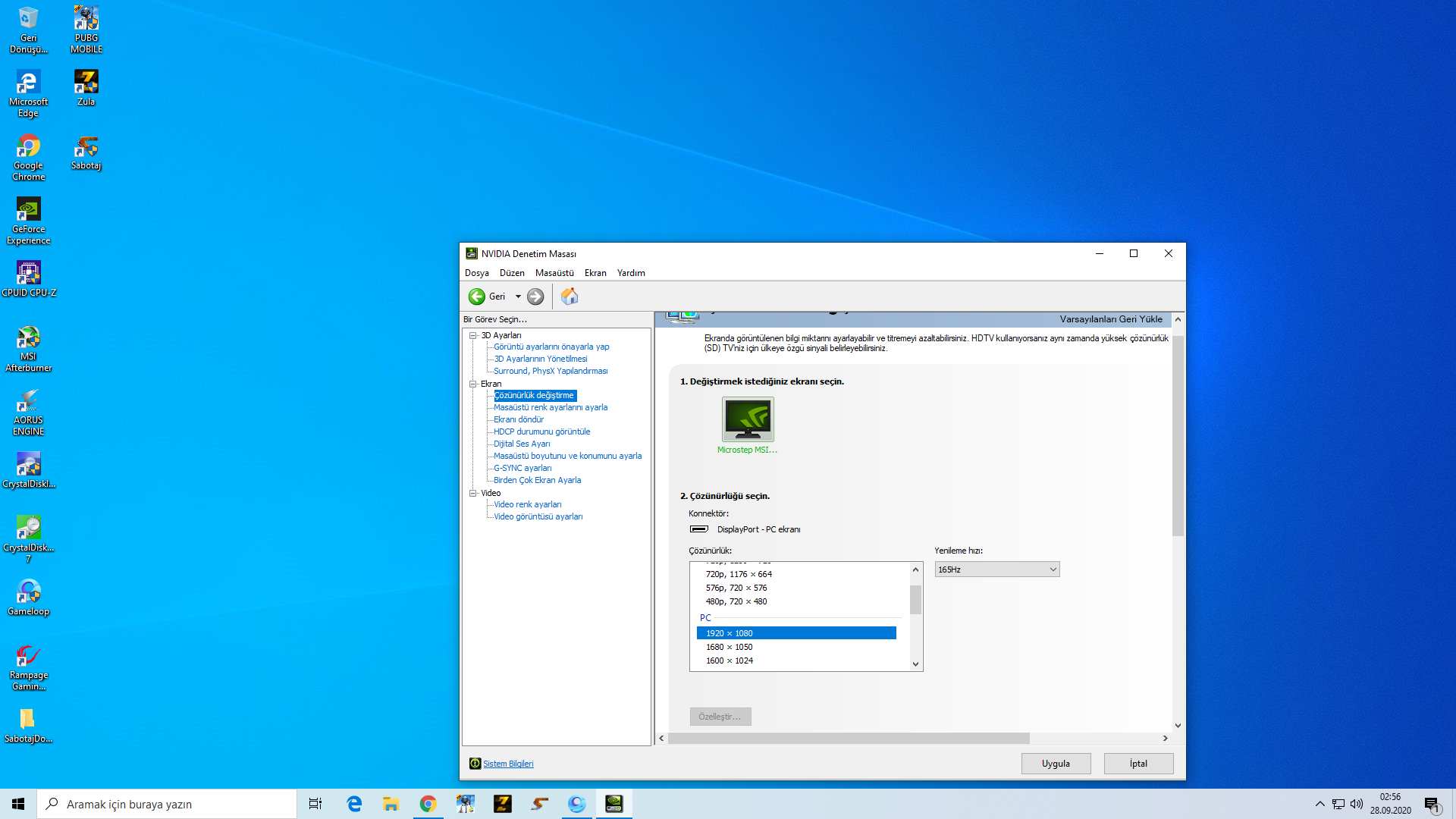The width and height of the screenshot is (1456, 819).
Task: Collapse the Video tree node
Action: pyautogui.click(x=473, y=493)
